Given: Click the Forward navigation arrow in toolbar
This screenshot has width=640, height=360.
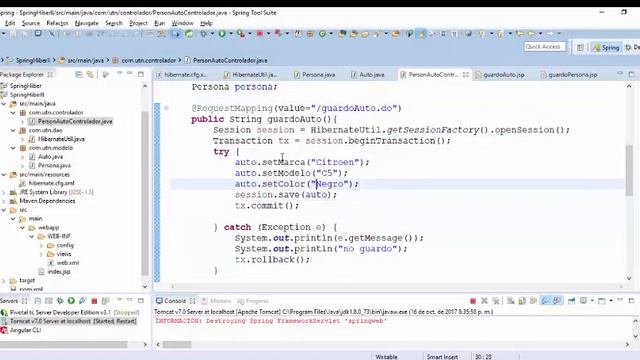Looking at the screenshot, I should pyautogui.click(x=550, y=33).
